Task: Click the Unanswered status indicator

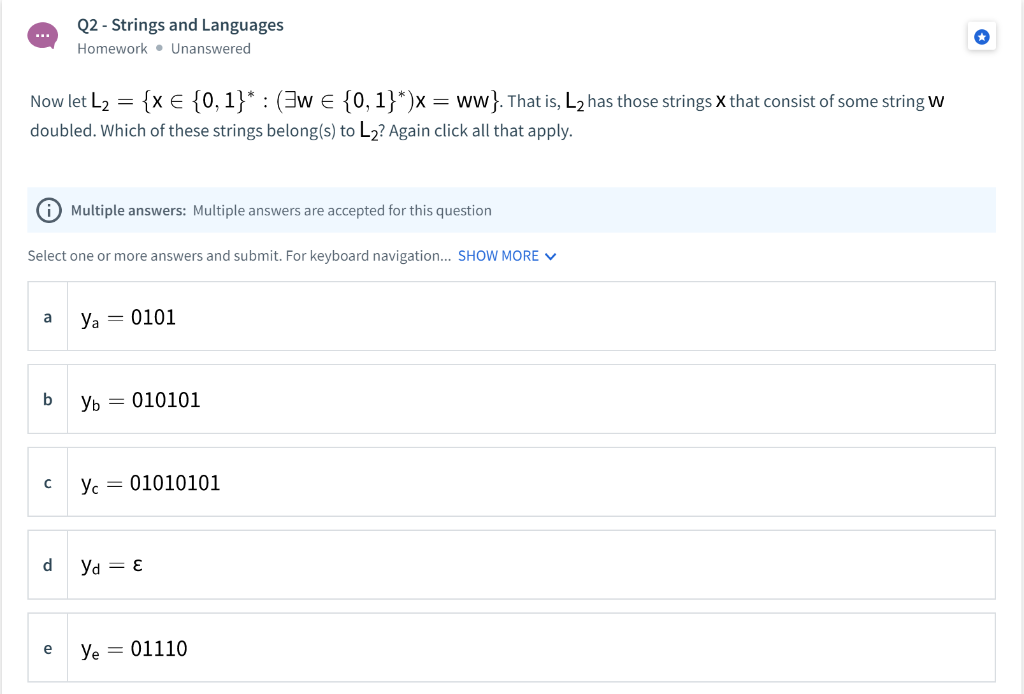Action: point(210,48)
